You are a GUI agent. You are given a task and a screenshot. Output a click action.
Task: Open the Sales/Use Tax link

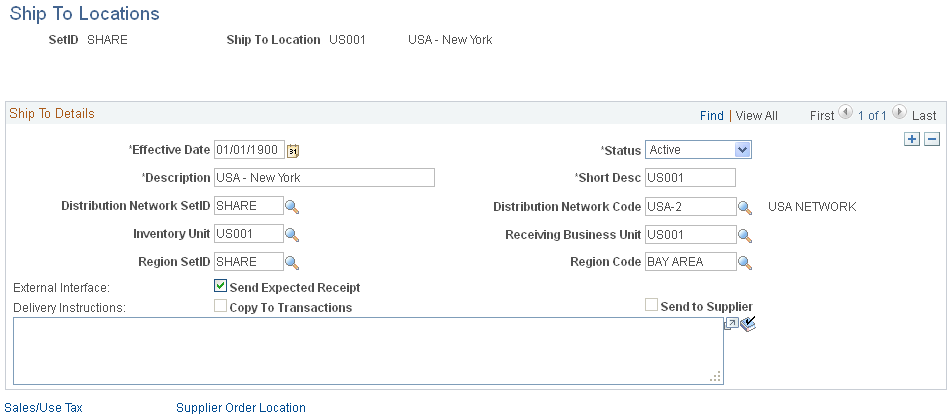(x=44, y=407)
